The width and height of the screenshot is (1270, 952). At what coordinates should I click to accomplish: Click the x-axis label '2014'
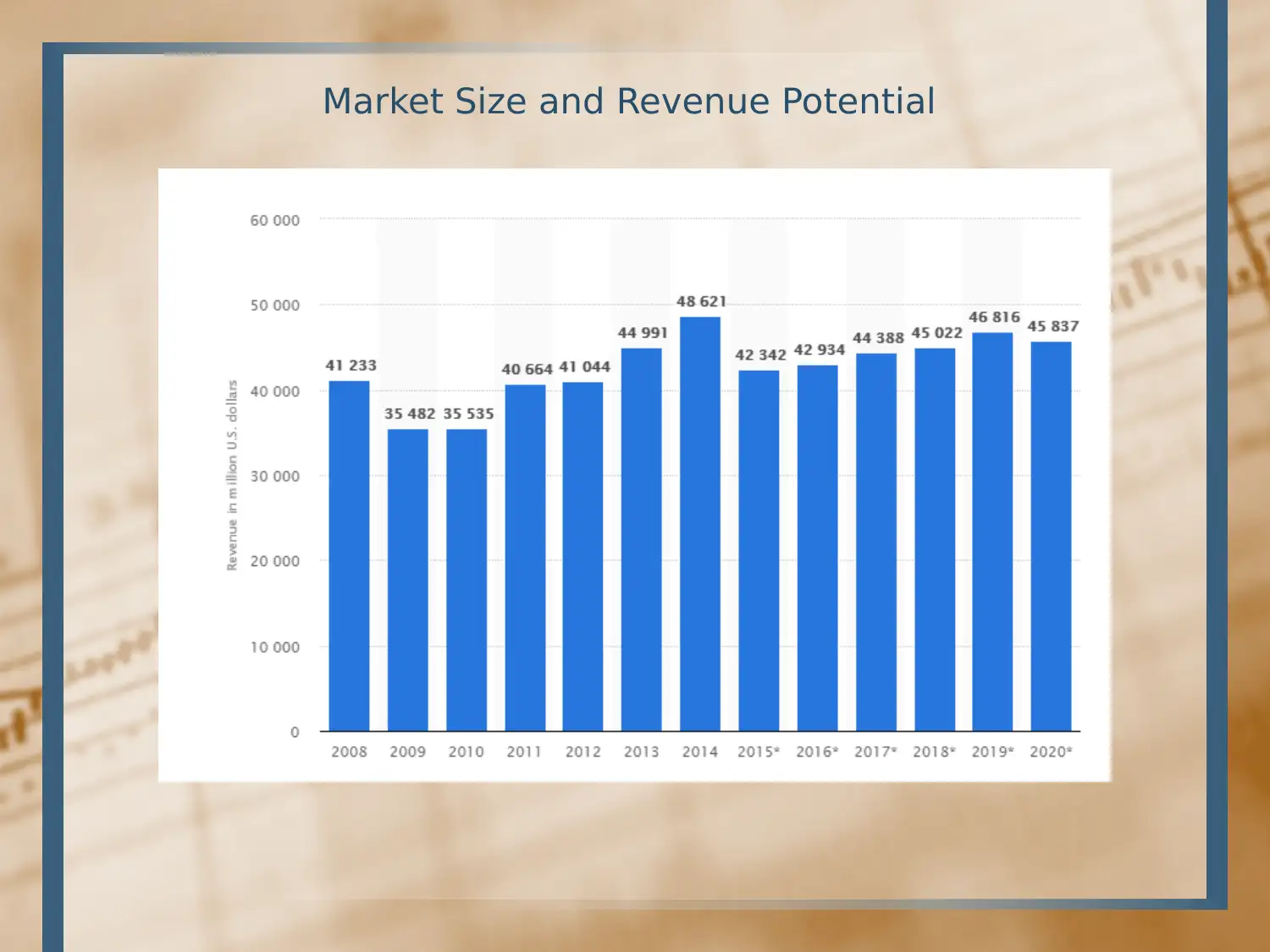[x=699, y=751]
